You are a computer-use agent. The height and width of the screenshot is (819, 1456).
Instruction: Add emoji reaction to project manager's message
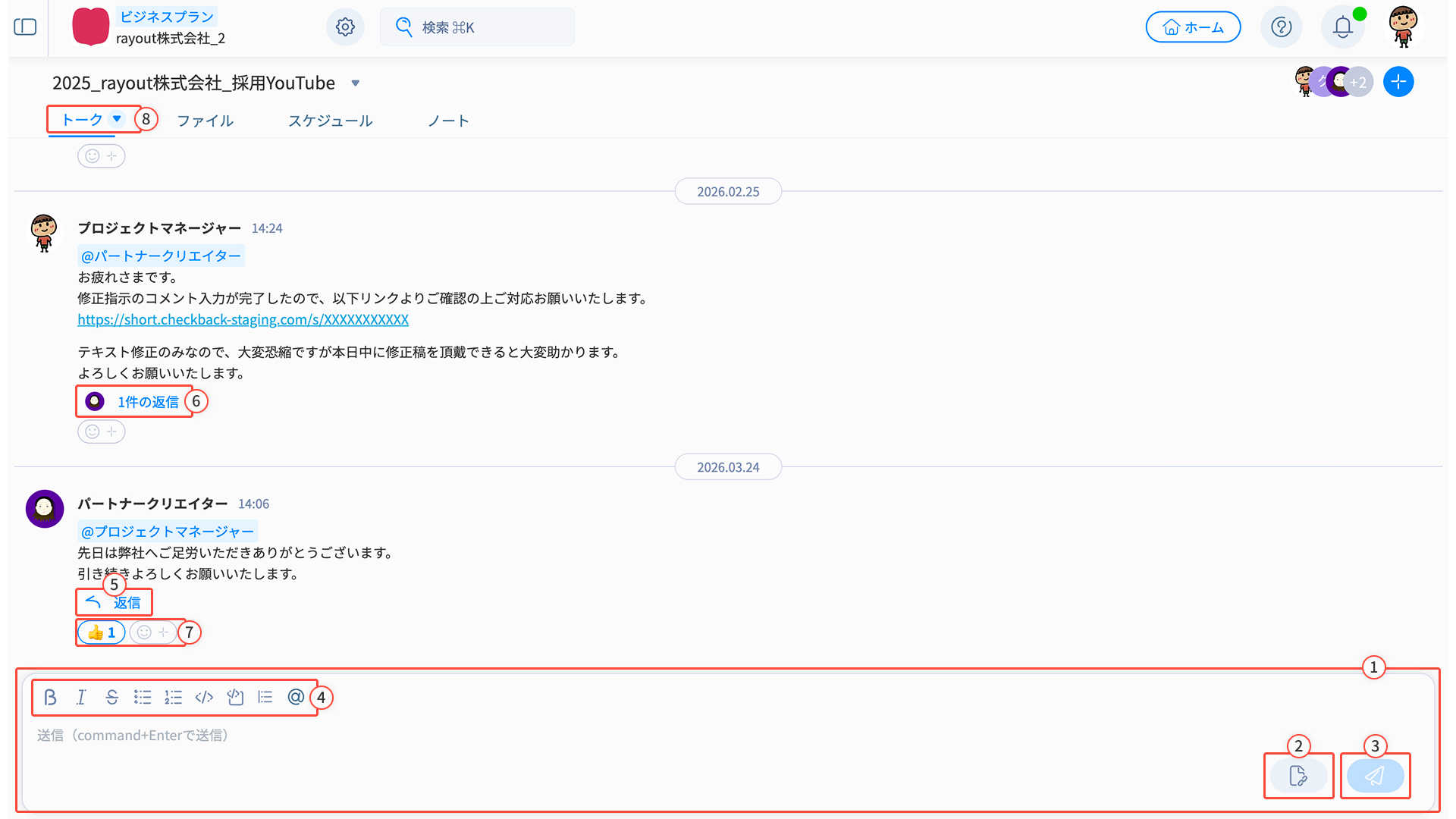pyautogui.click(x=101, y=431)
